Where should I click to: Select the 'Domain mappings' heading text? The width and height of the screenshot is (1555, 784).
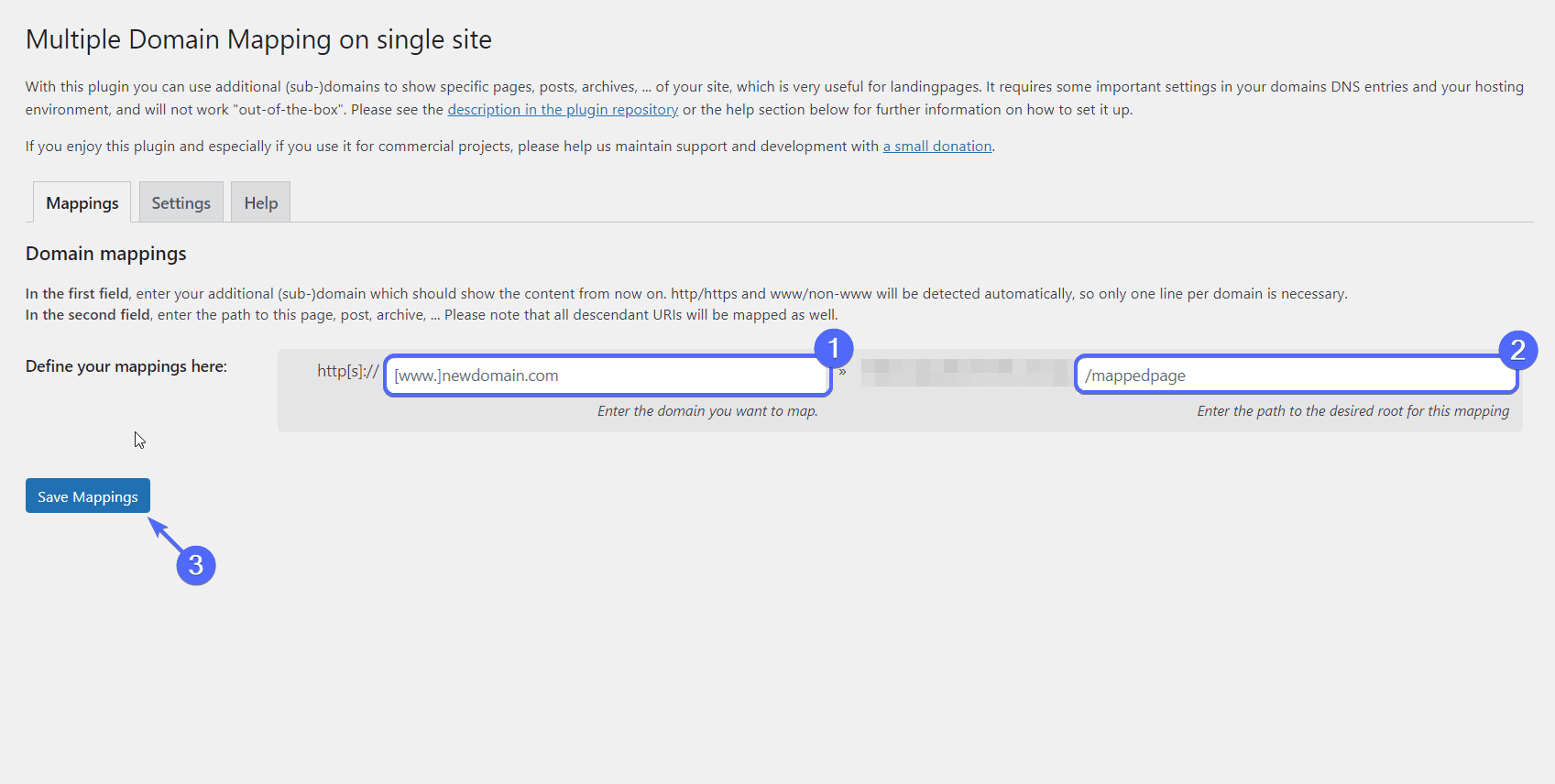(x=106, y=254)
